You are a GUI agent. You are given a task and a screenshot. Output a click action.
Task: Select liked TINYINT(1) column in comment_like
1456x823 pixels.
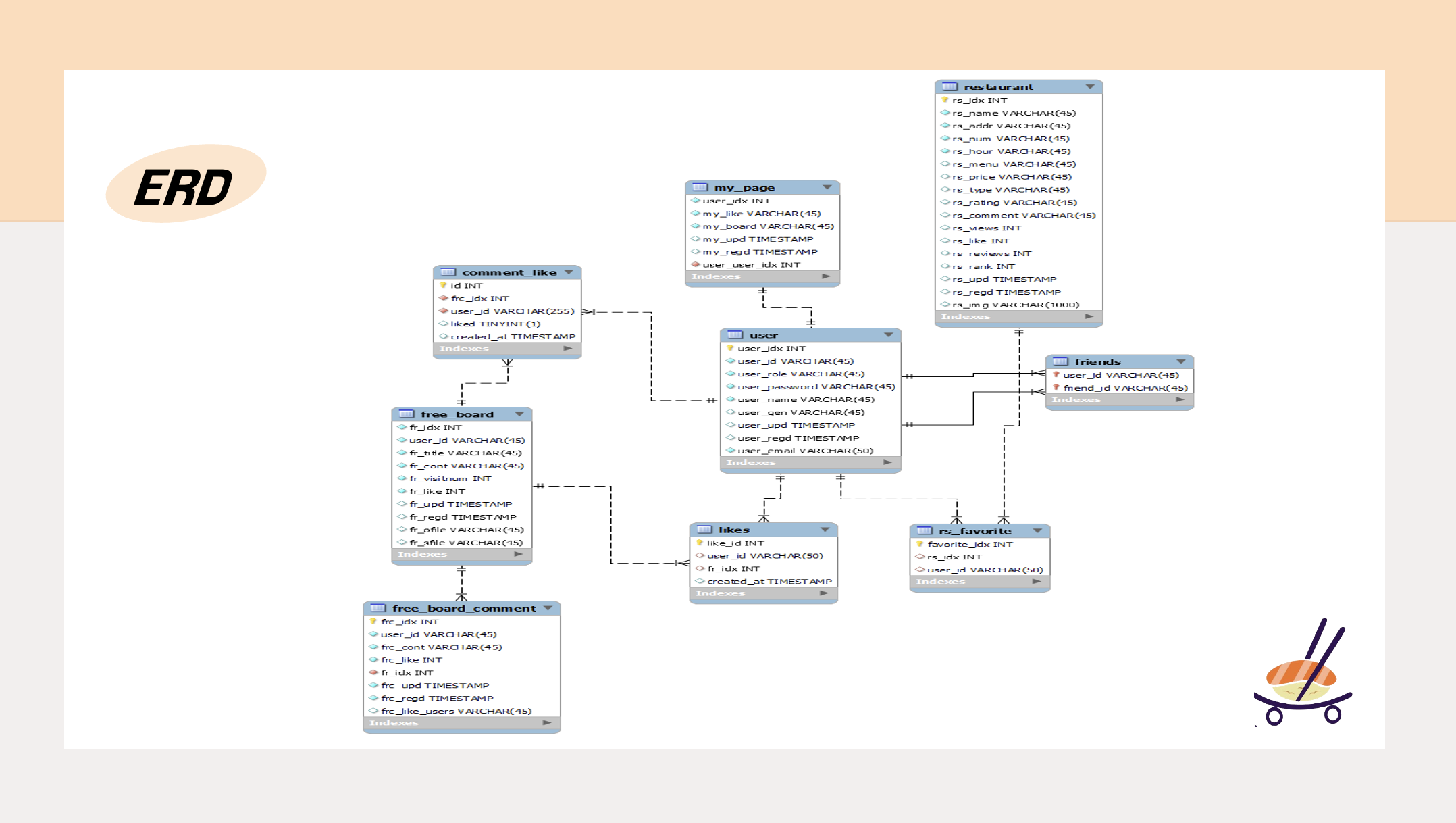pyautogui.click(x=495, y=324)
